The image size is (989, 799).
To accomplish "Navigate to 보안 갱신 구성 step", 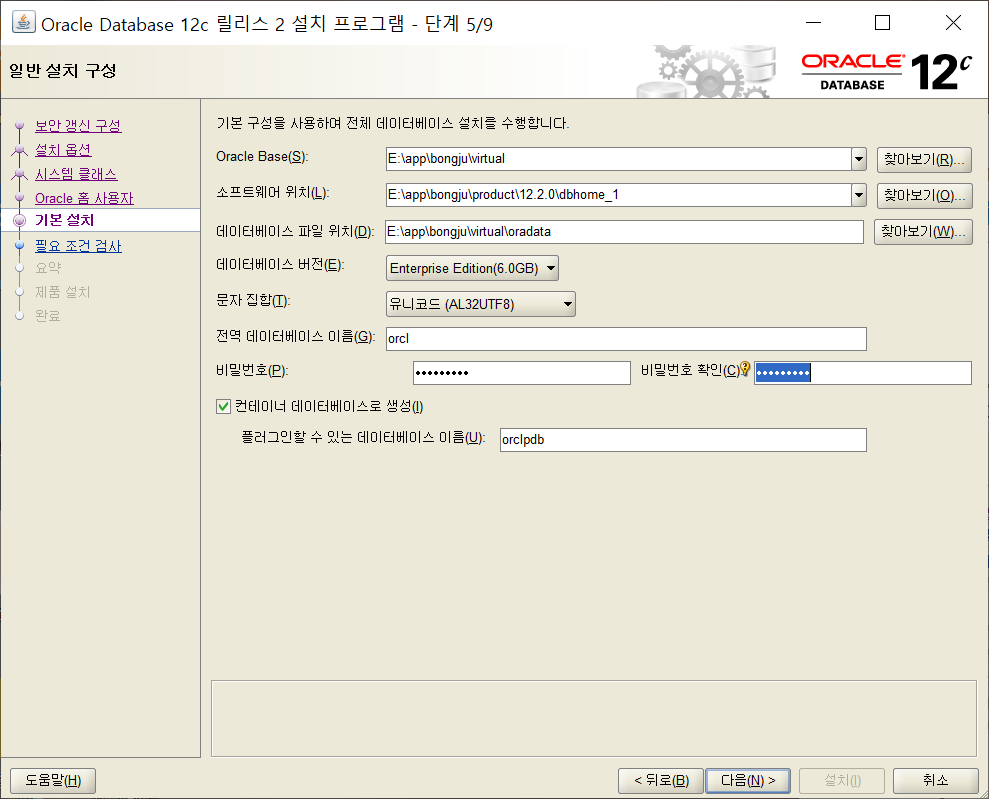I will point(77,126).
